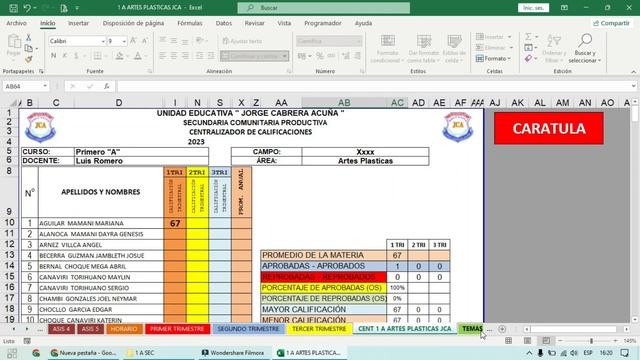
Task: Click the Insert function fx icon
Action: coord(107,86)
